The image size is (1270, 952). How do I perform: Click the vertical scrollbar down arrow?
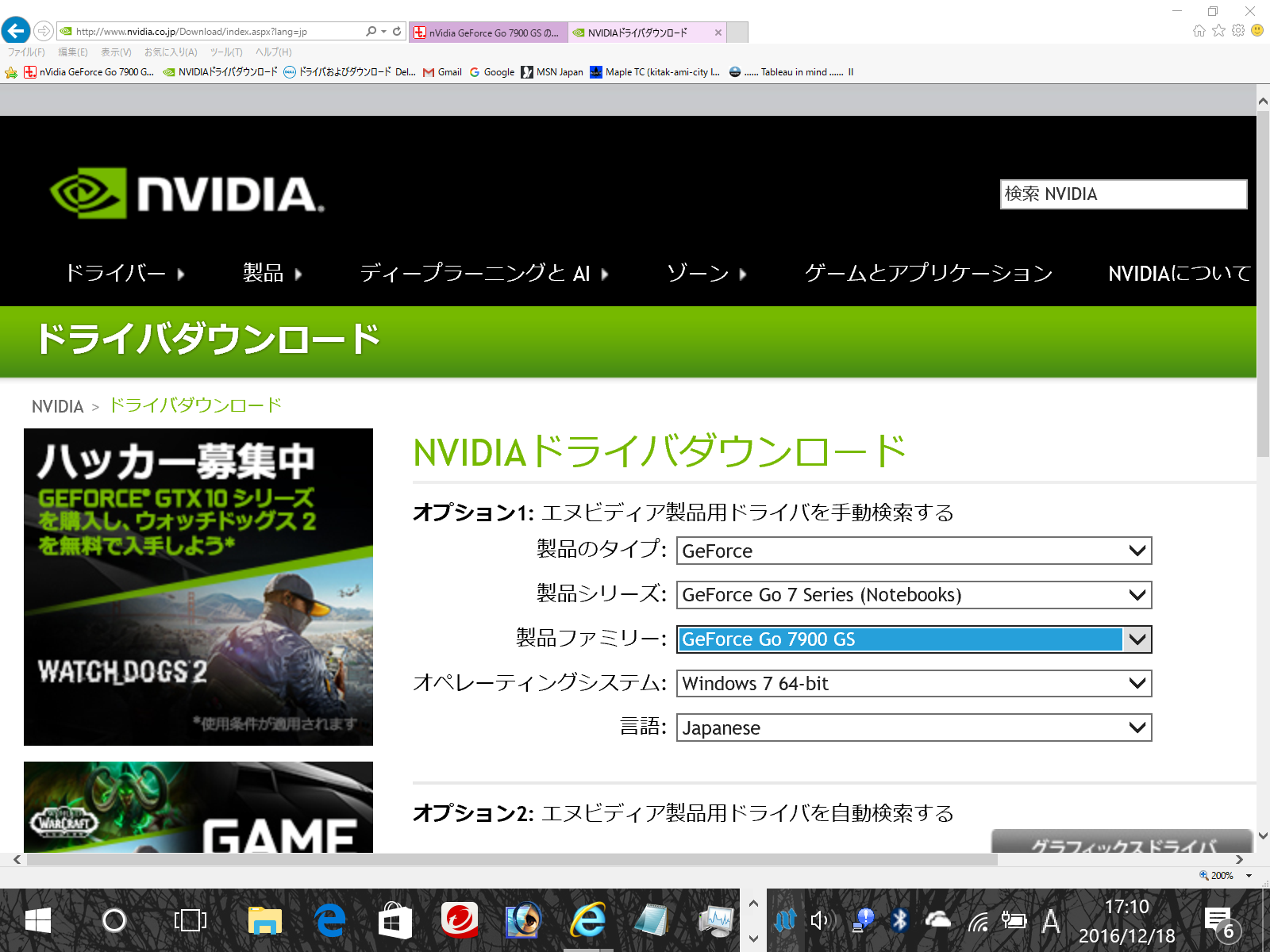click(1263, 835)
